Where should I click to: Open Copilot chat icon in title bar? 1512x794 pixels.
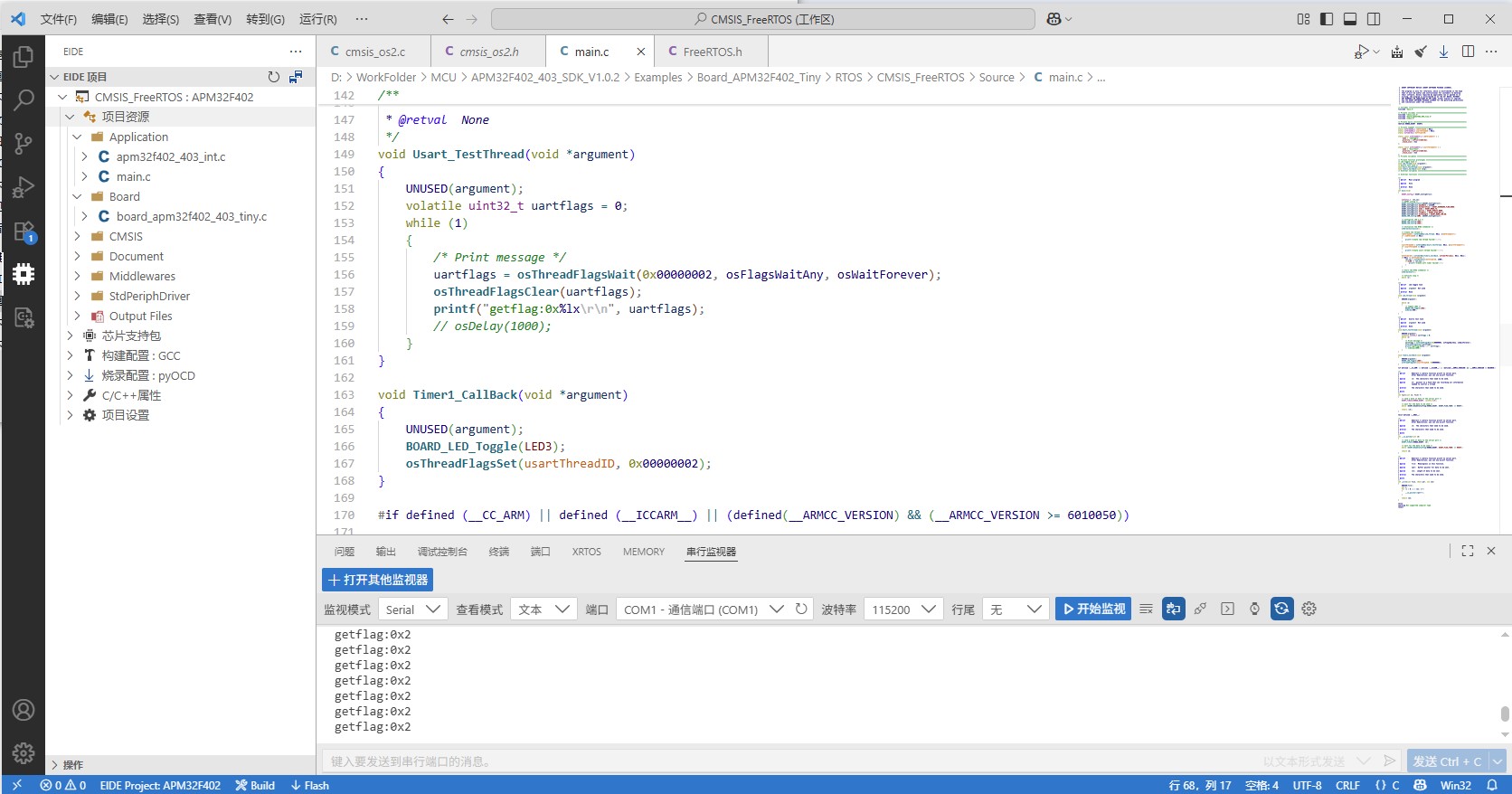click(x=1054, y=19)
